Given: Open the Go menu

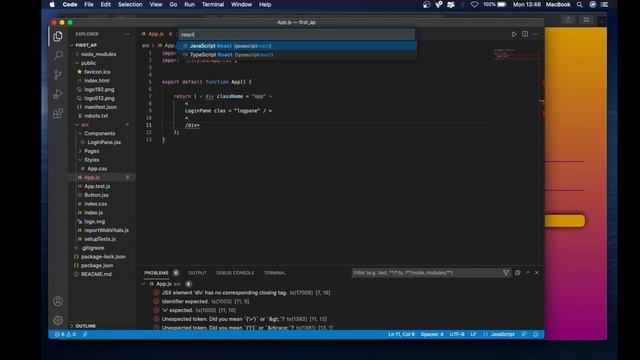Looking at the screenshot, I should point(173,4).
